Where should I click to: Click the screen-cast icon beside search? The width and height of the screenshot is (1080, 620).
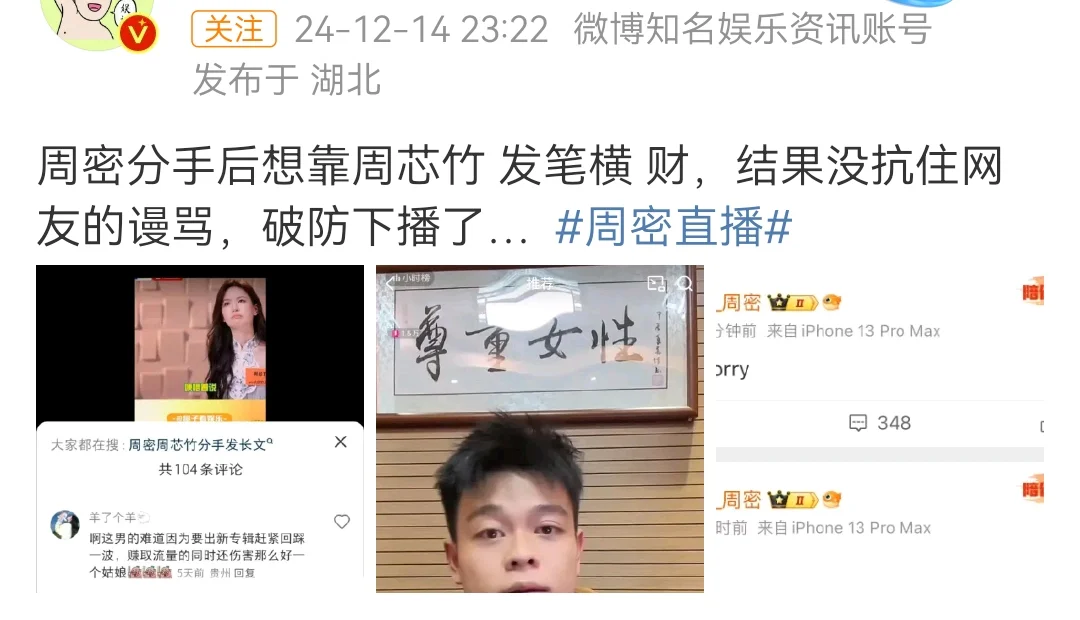tap(656, 283)
